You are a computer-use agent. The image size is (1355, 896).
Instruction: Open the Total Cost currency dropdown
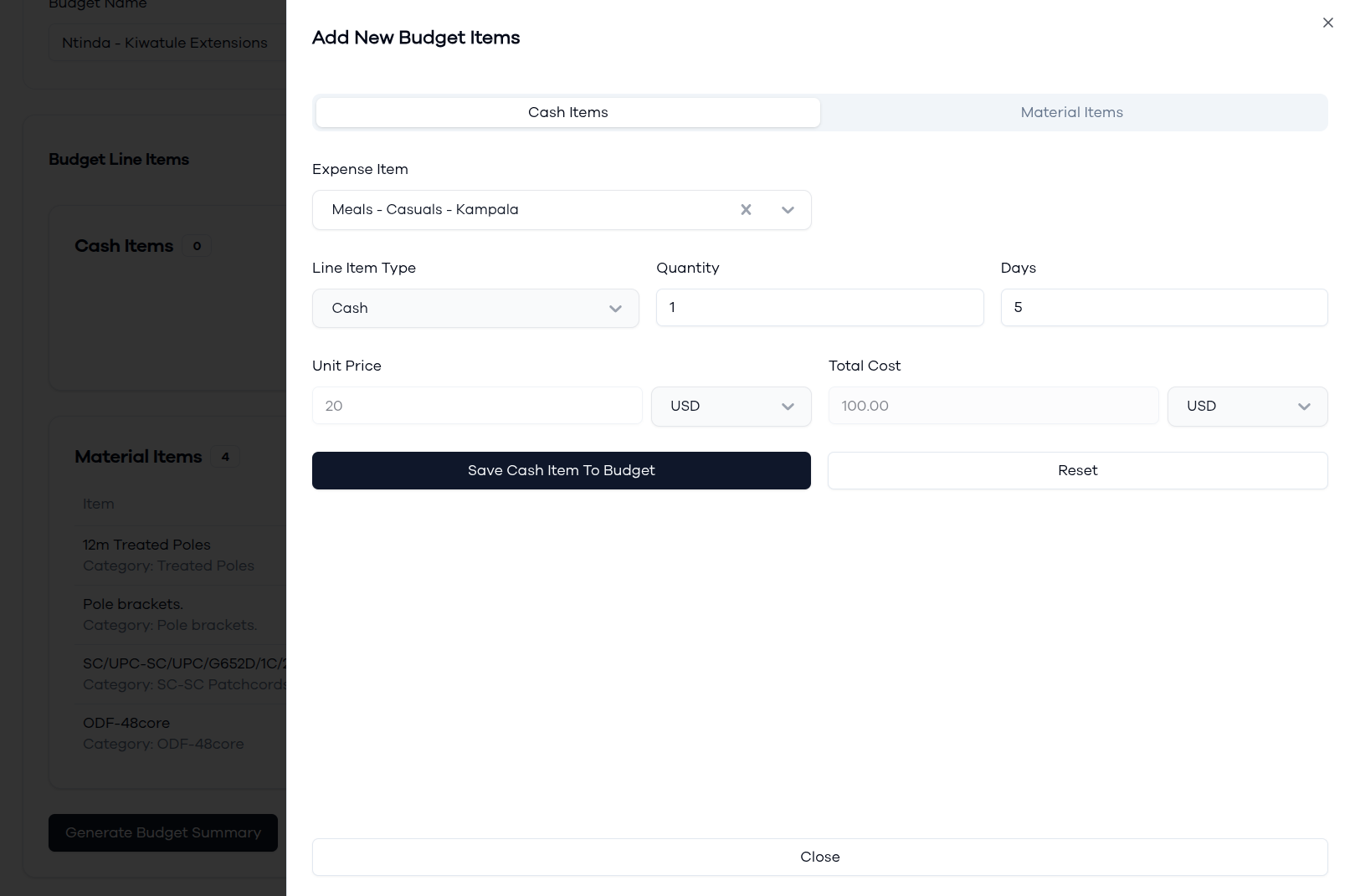[1247, 406]
